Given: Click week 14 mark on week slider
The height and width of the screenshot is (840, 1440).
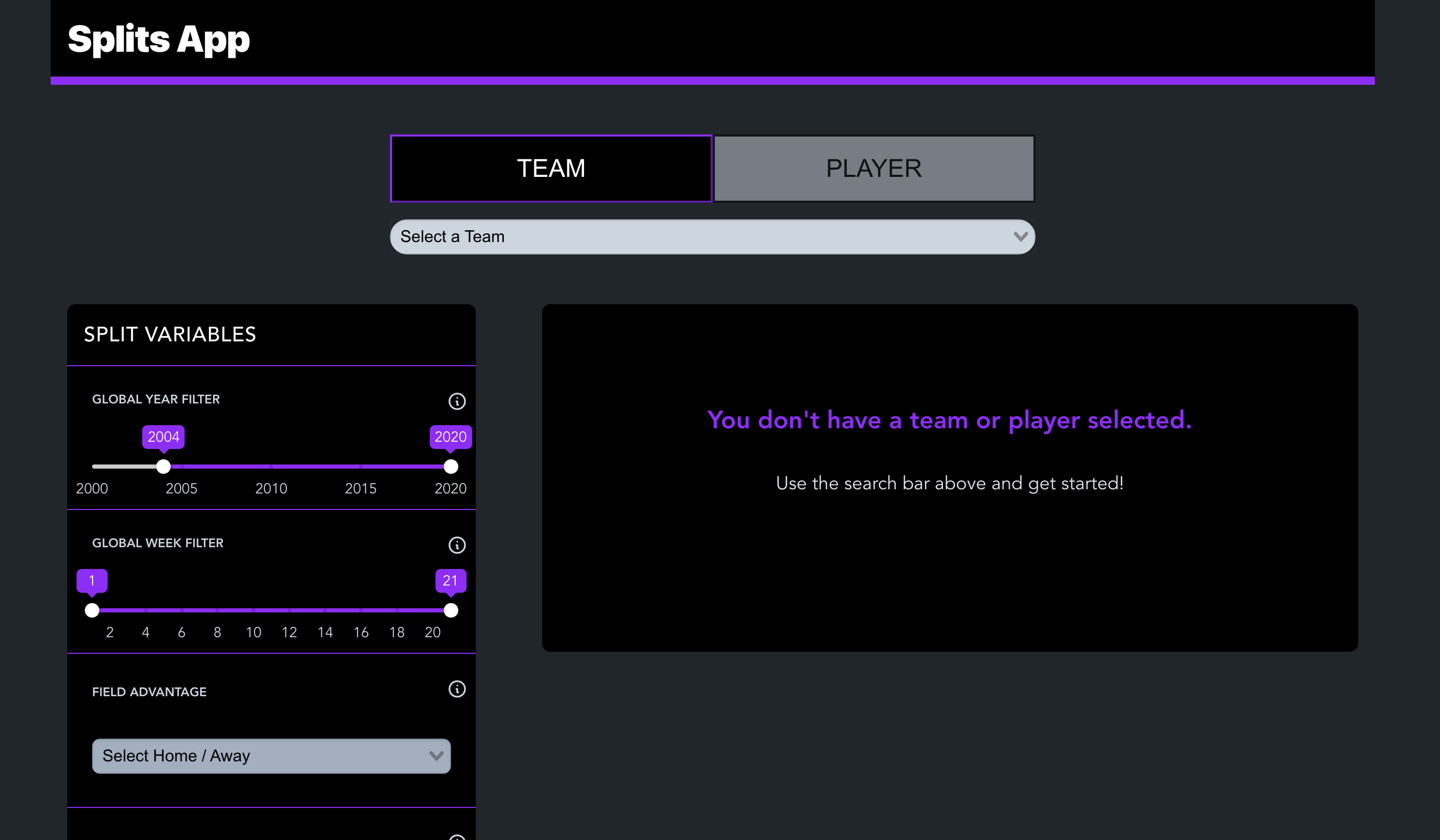Looking at the screenshot, I should coord(325,632).
